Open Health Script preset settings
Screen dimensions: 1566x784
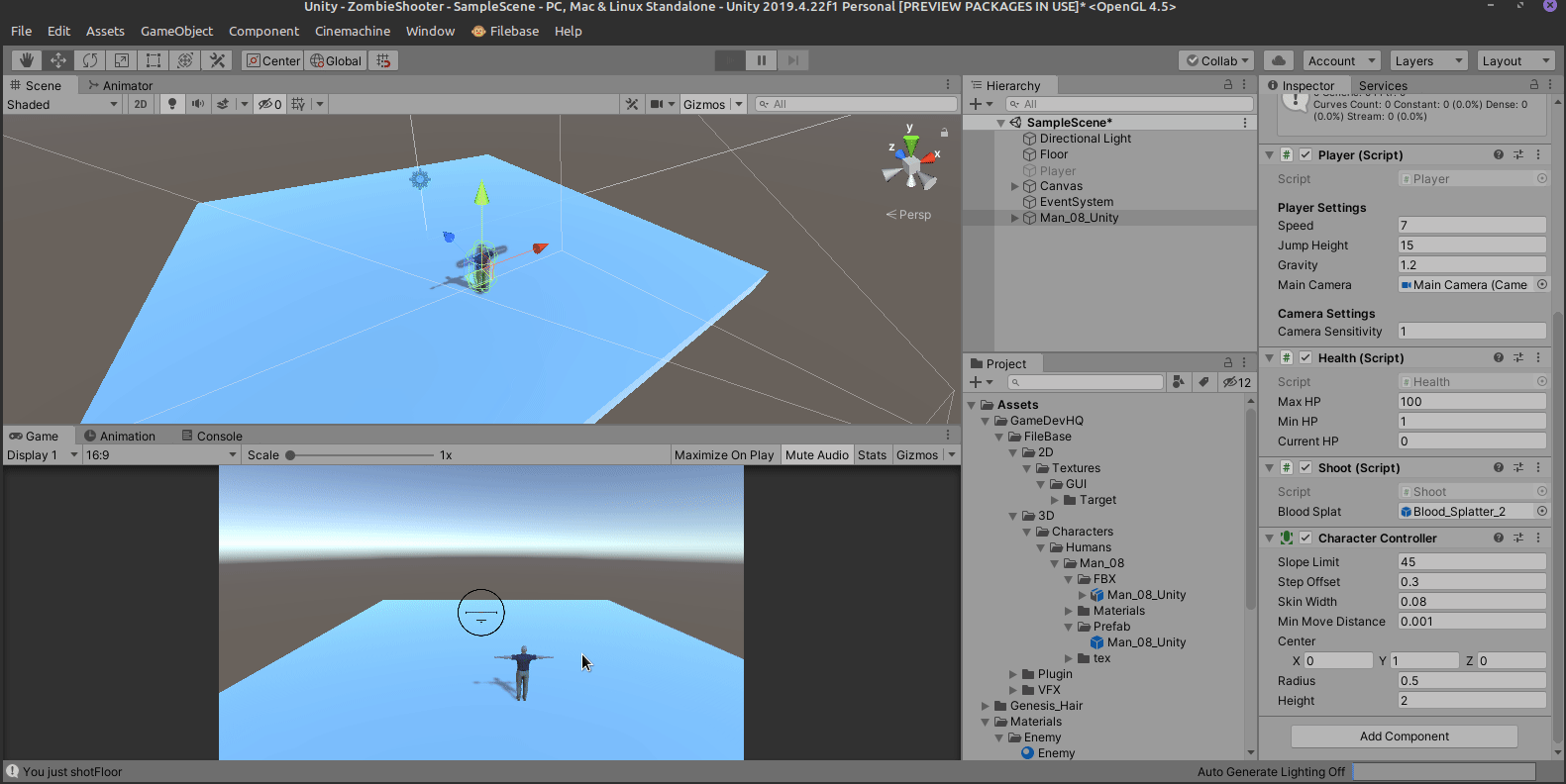(1518, 358)
